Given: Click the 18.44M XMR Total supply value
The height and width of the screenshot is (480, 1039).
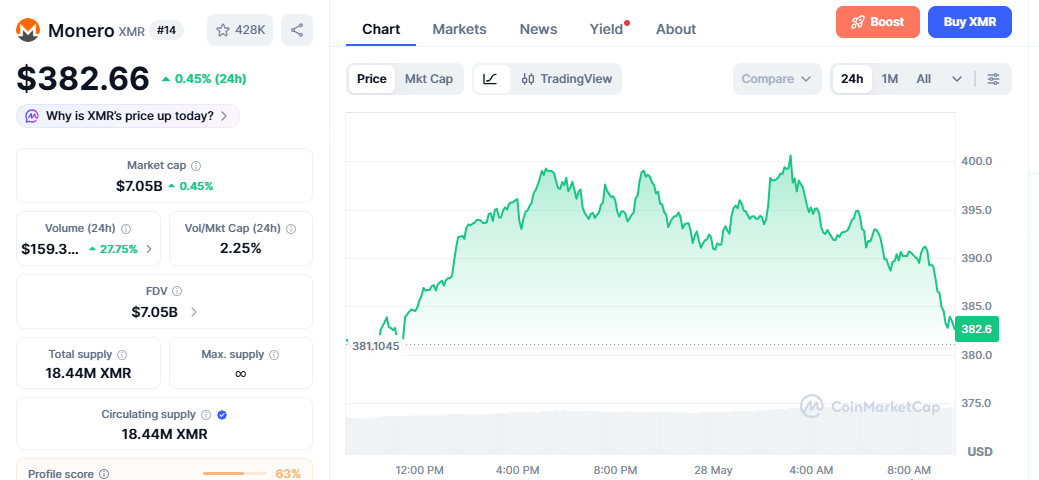Looking at the screenshot, I should coord(88,373).
